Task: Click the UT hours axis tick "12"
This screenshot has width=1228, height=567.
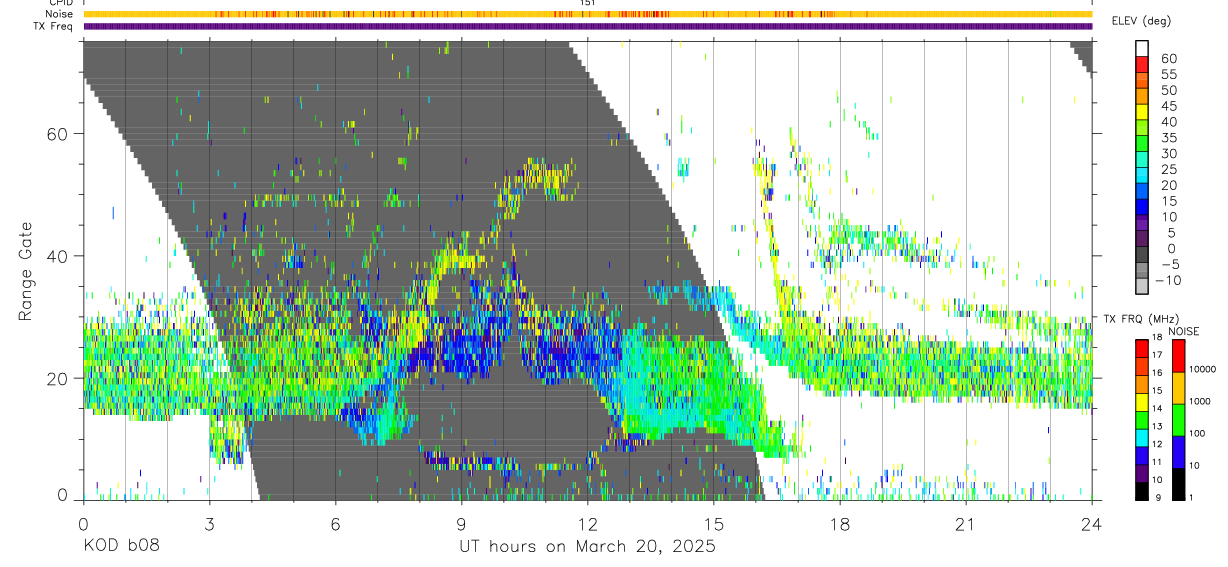Action: click(x=587, y=524)
